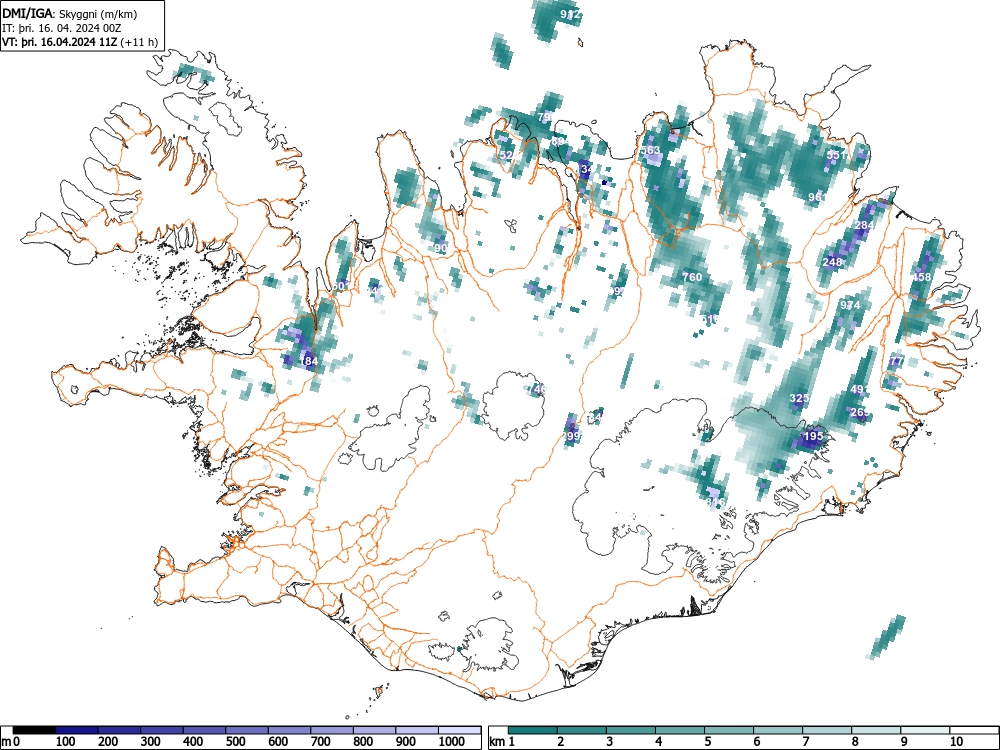Viewport: 1000px width, 750px height.
Task: Click the visibility value 912 at top
Action: coord(570,14)
